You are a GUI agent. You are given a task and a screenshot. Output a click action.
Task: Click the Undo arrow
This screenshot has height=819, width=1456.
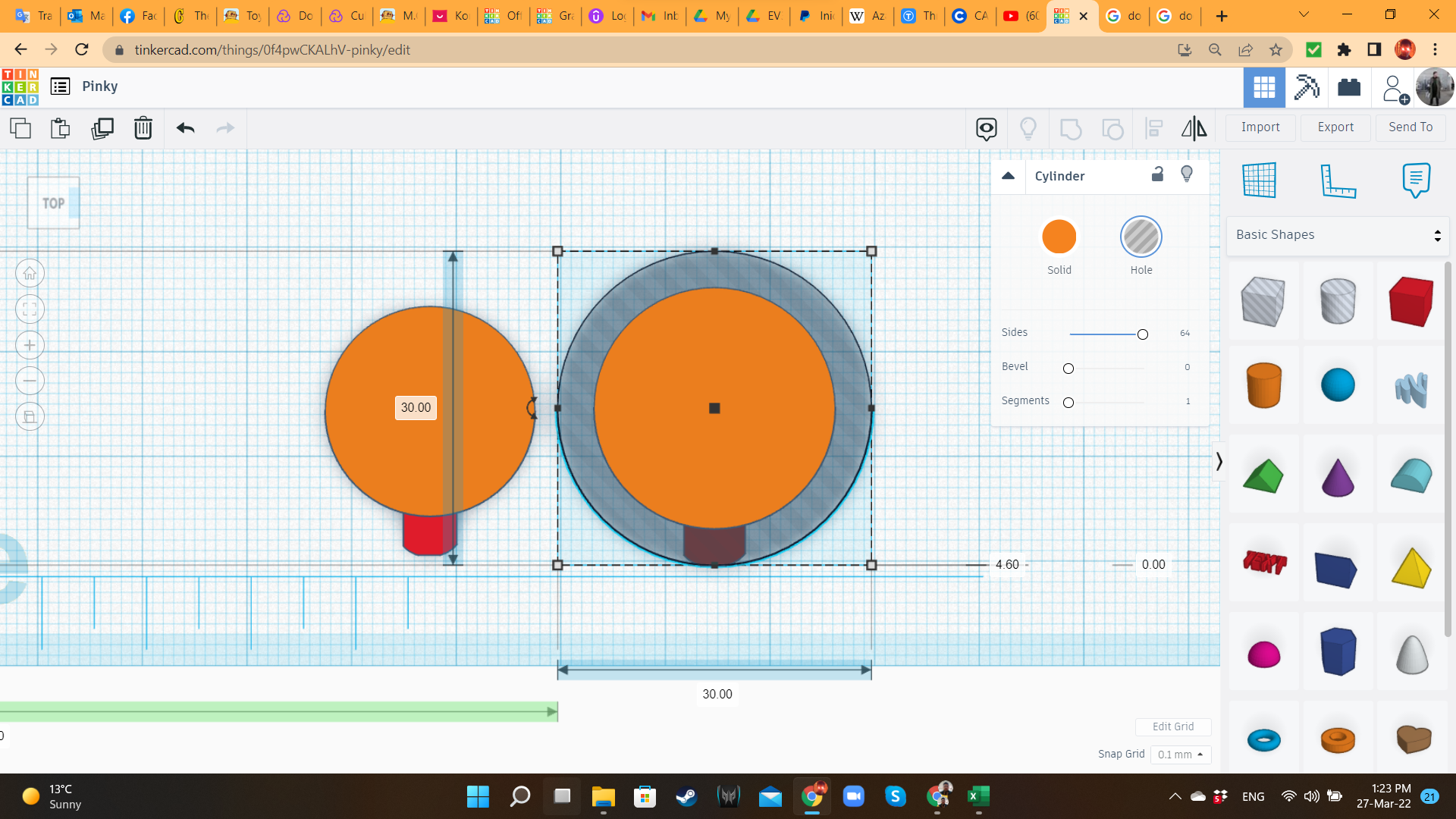(x=185, y=128)
